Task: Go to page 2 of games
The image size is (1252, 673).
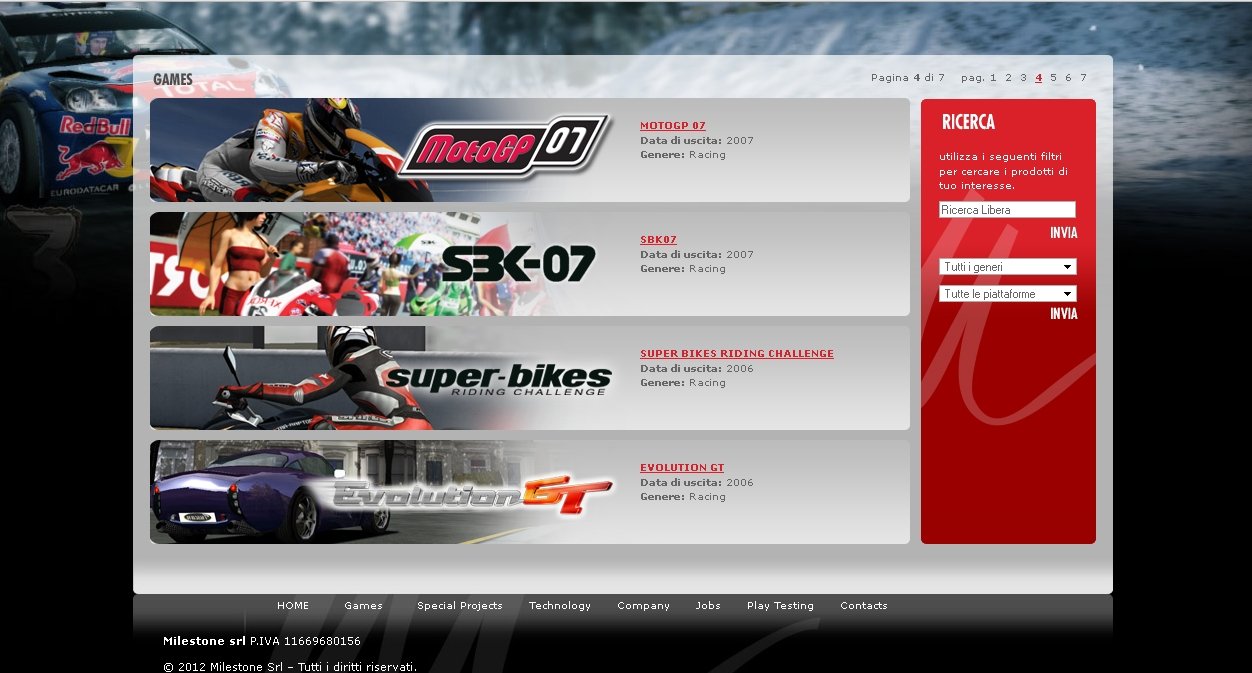Action: click(1008, 78)
